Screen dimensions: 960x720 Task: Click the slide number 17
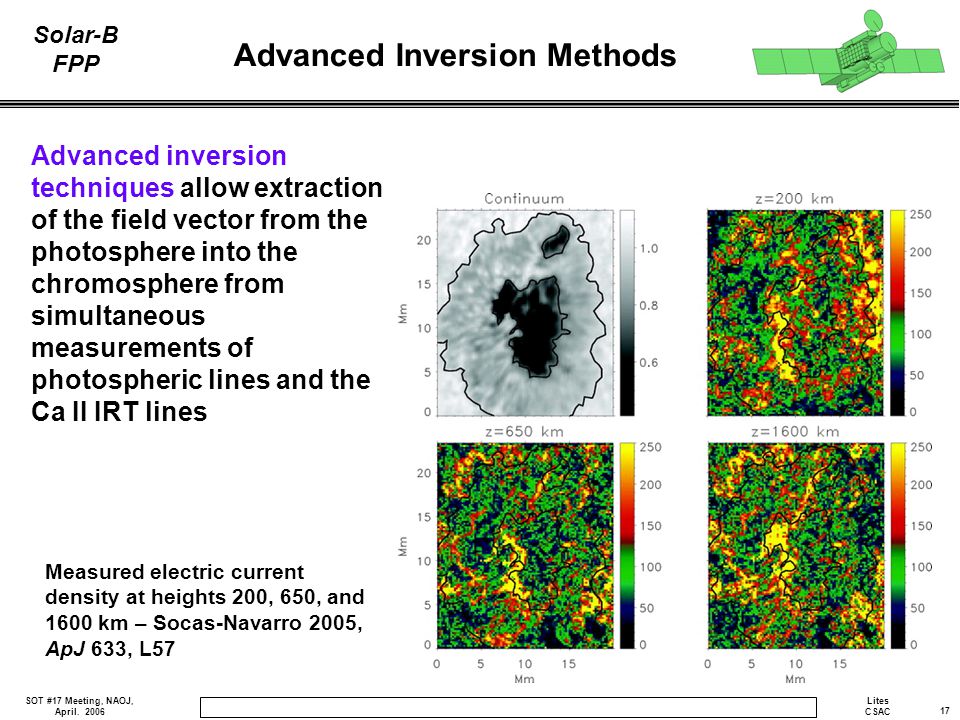point(945,711)
